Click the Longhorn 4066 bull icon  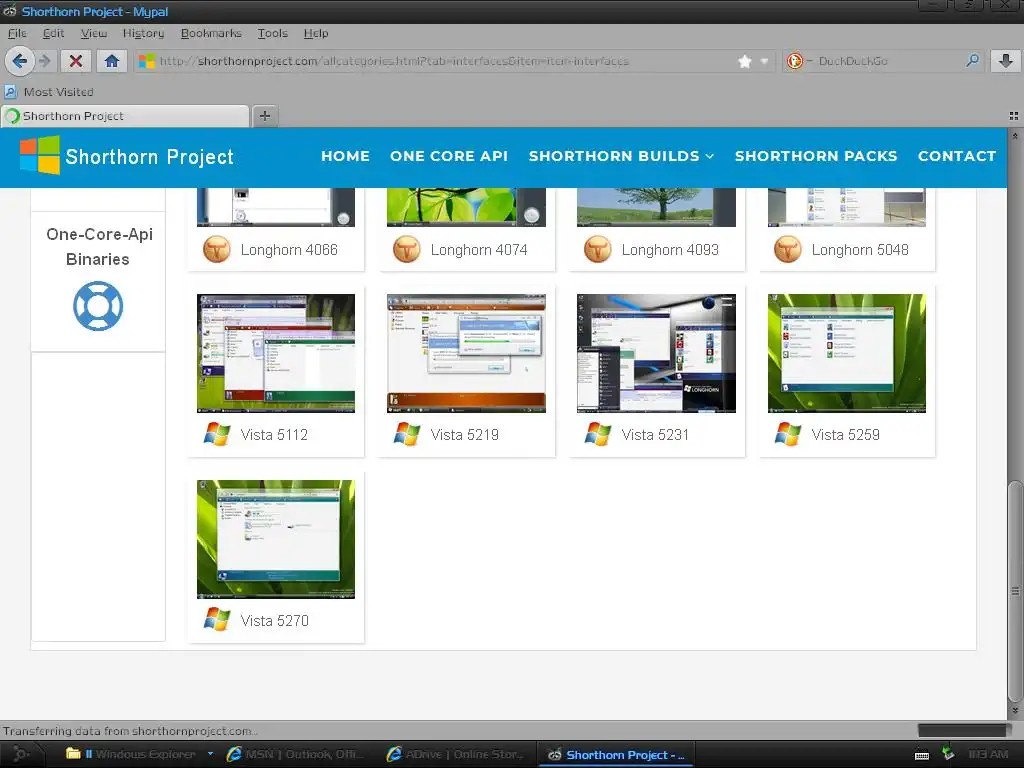pyautogui.click(x=217, y=249)
